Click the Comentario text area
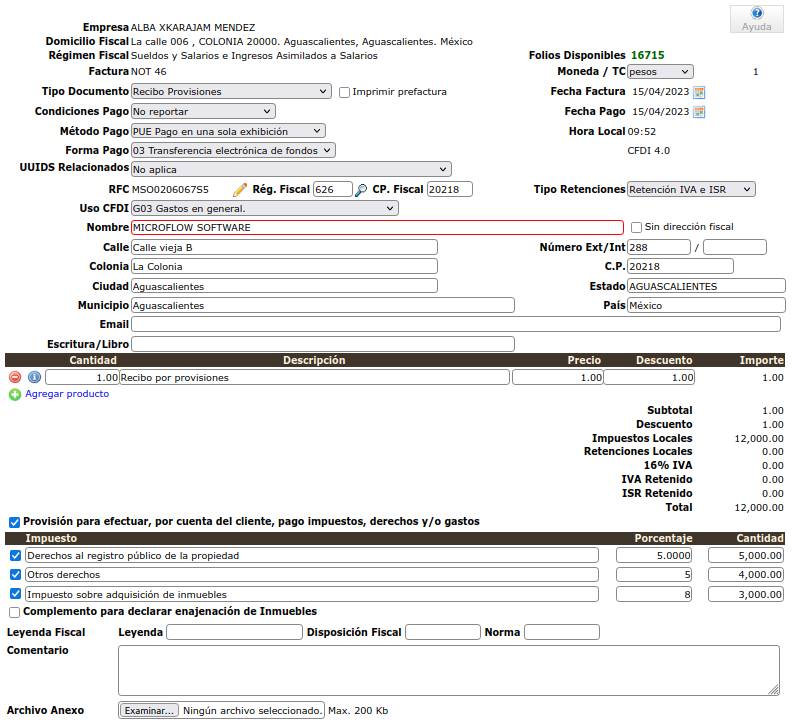798x720 pixels. click(x=449, y=670)
